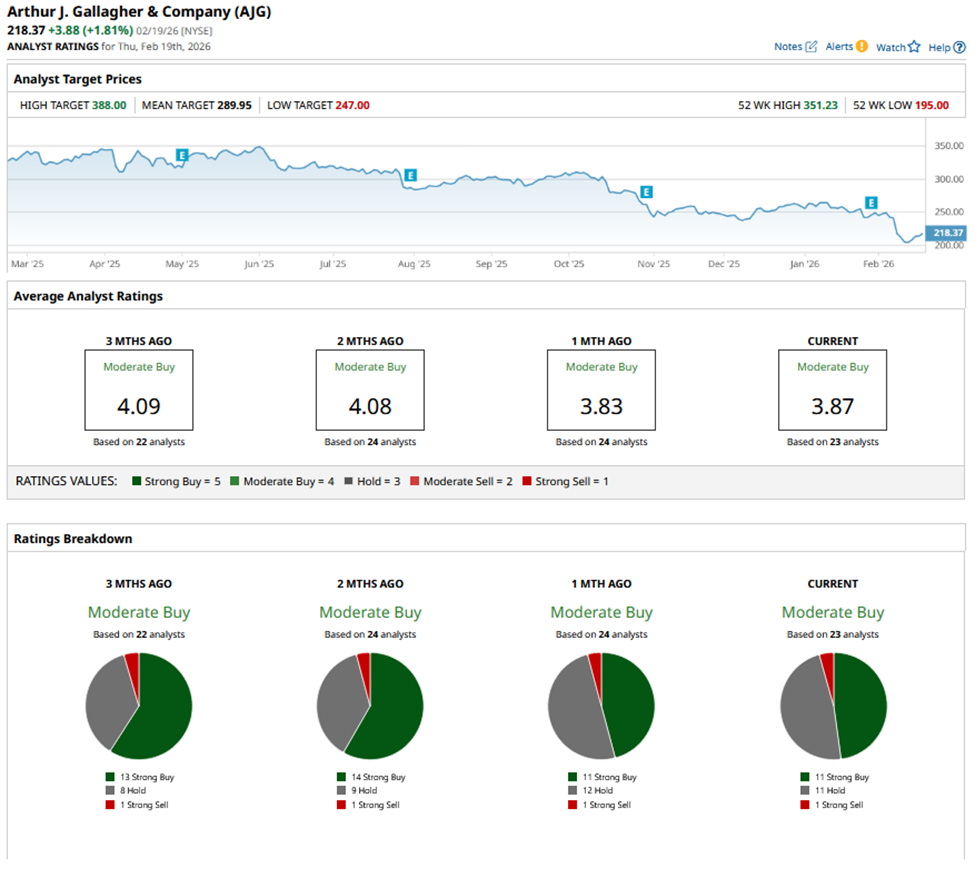
Task: Click the 3 Mths Ago 4.09 rating box
Action: (139, 390)
